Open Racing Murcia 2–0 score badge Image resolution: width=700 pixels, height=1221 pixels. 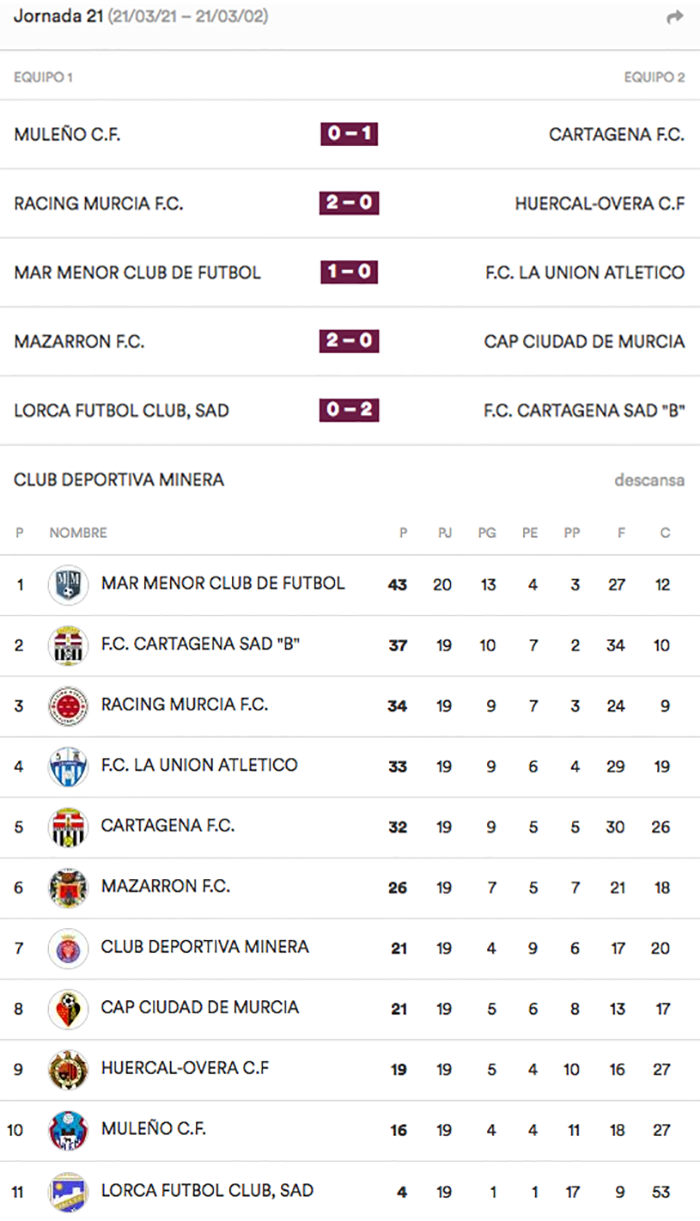pos(349,204)
